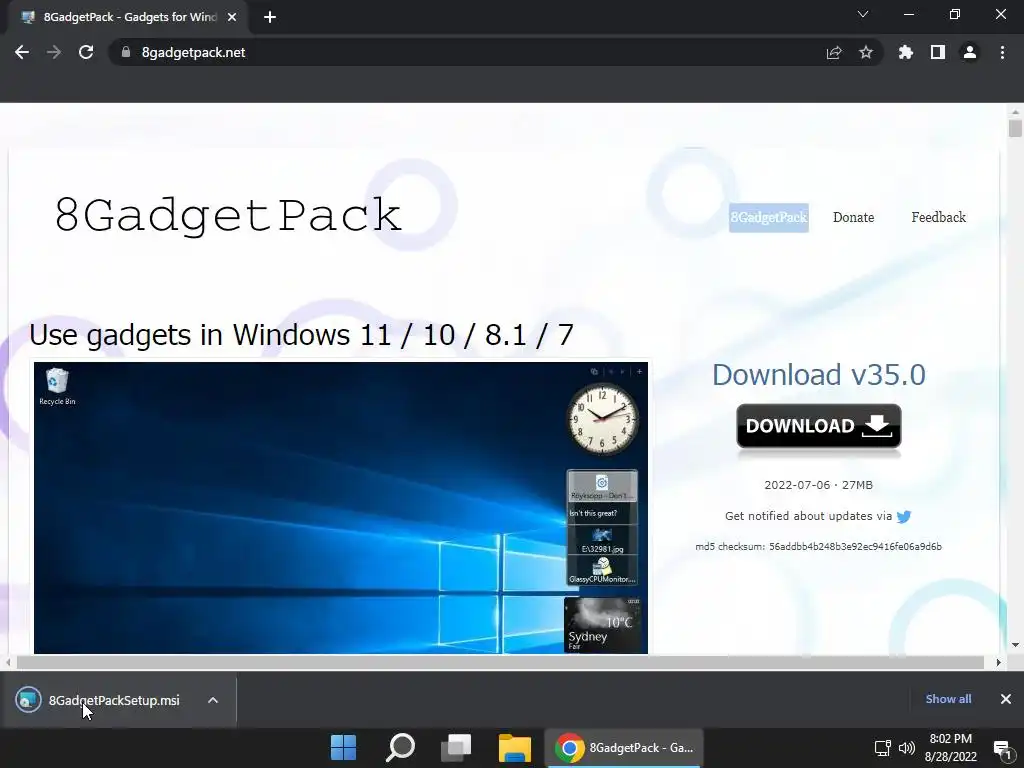Screen dimensions: 1024x768
Task: Go back to the previous page
Action: [x=22, y=52]
